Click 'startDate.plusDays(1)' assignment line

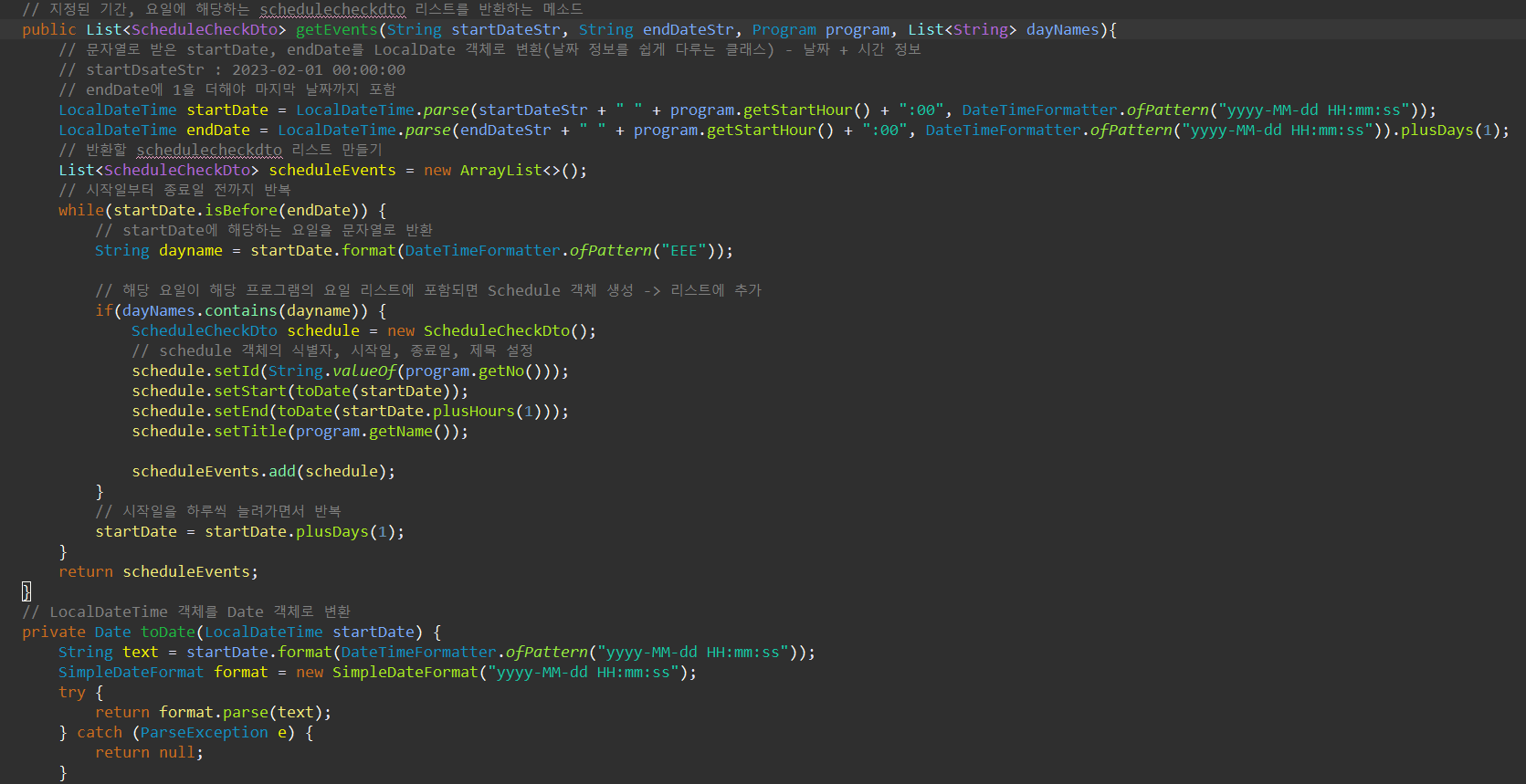click(x=249, y=532)
